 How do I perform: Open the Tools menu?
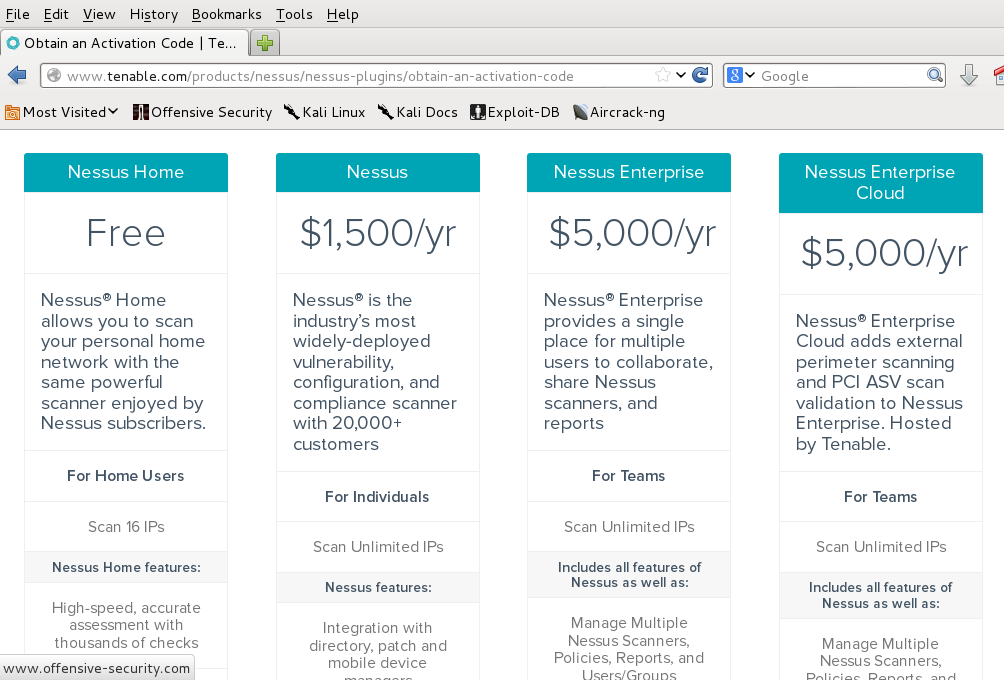point(294,14)
